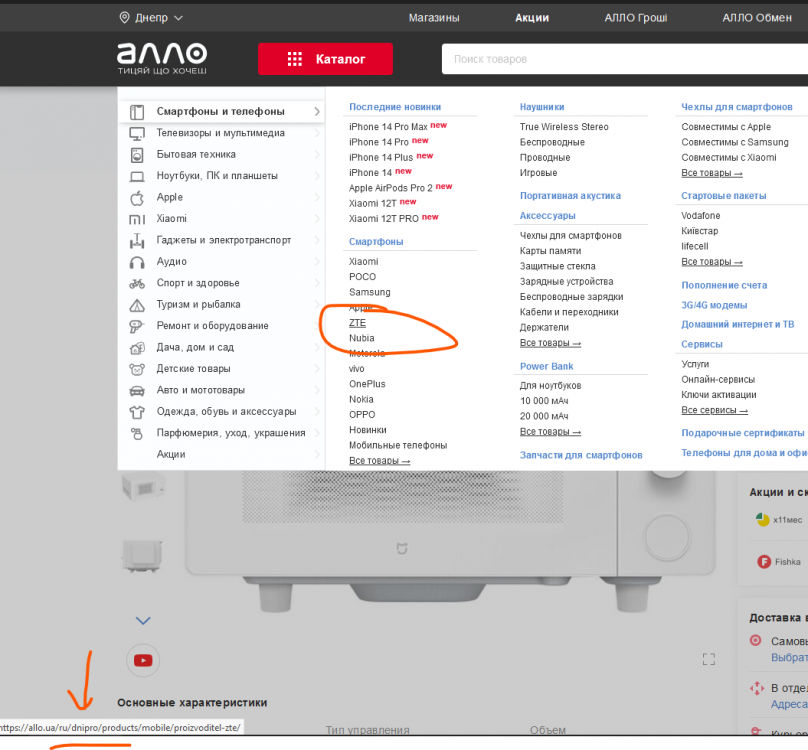Click the Поиск товаров search field
Viewport: 808px width, 750px height.
pyautogui.click(x=620, y=59)
